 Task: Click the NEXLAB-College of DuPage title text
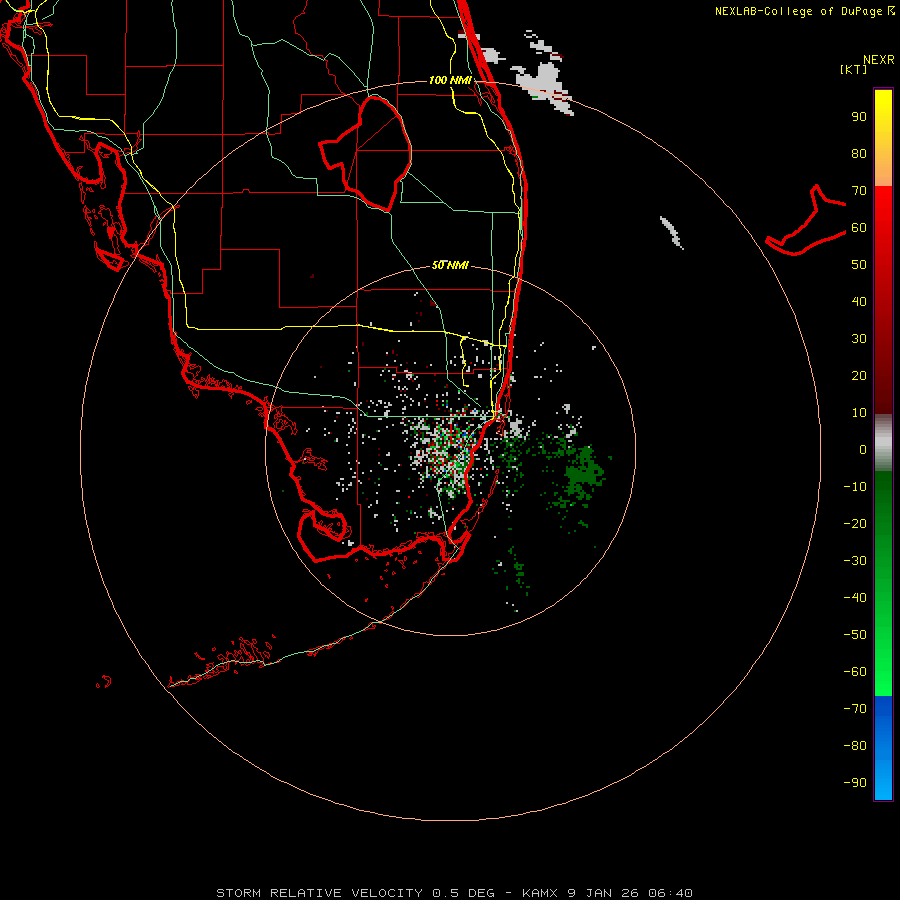[x=798, y=11]
